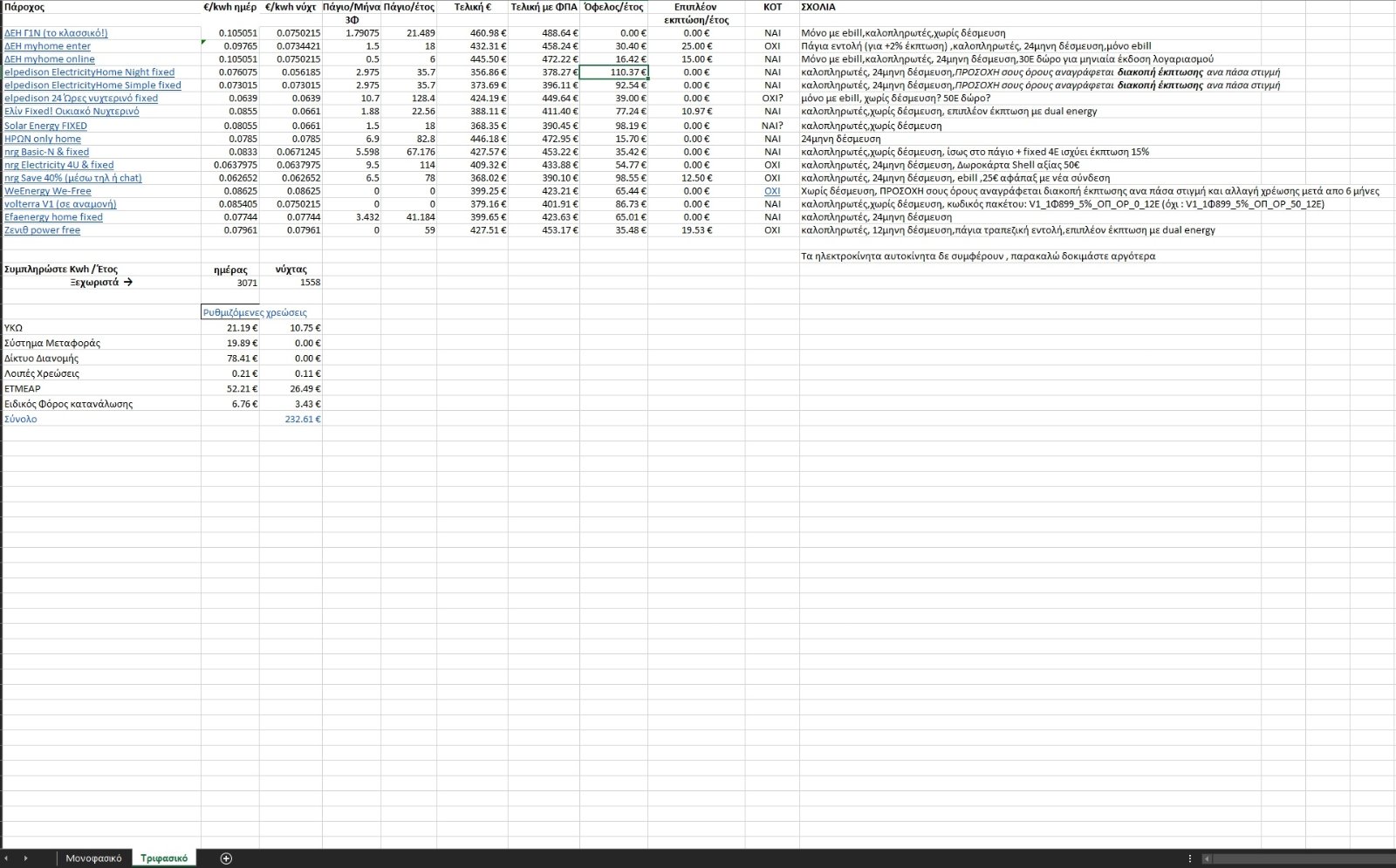Click the previous sheet navigation arrow
The width and height of the screenshot is (1396, 868).
(8, 858)
